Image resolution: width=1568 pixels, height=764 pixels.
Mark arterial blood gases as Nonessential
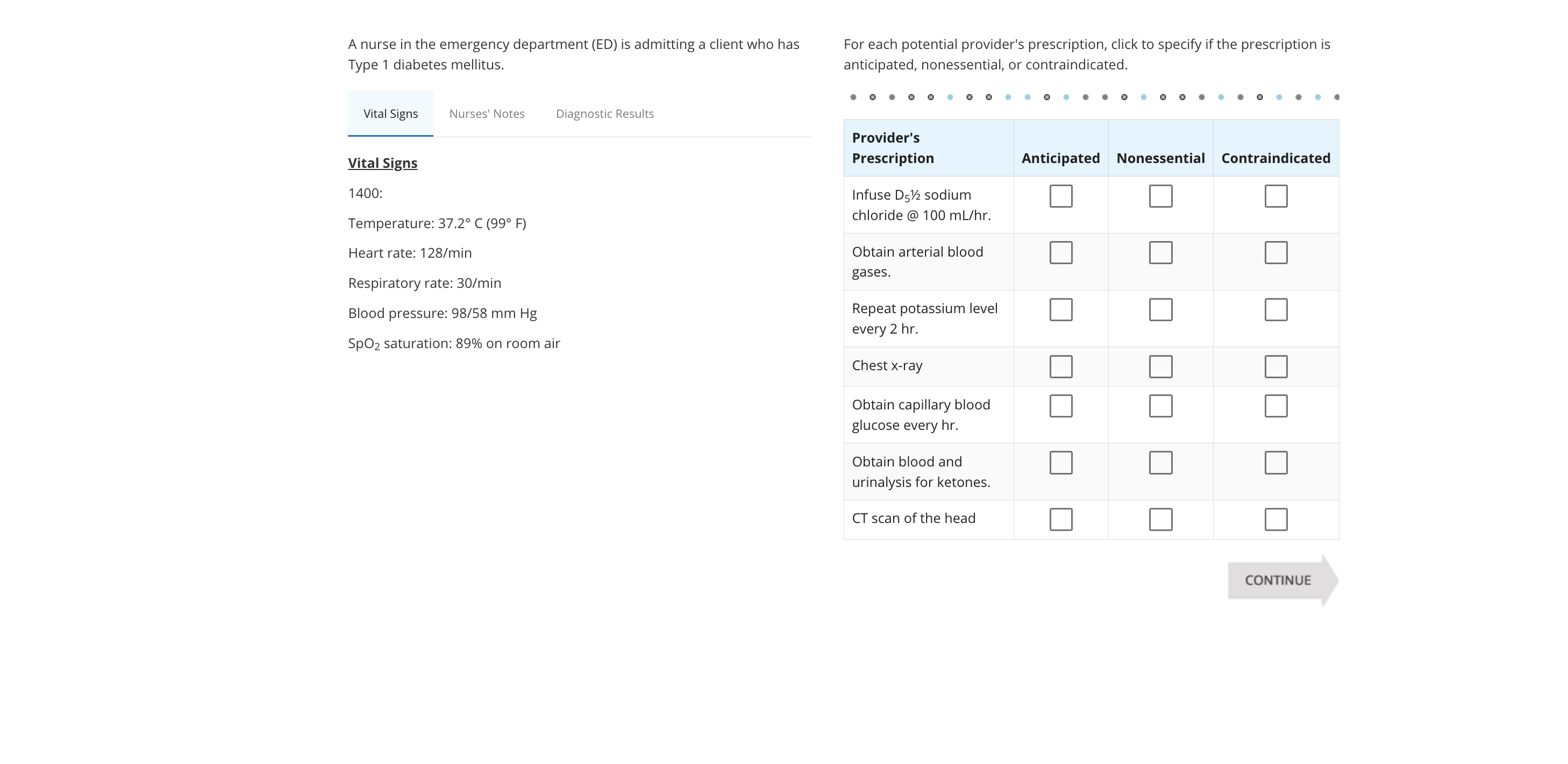pos(1160,253)
